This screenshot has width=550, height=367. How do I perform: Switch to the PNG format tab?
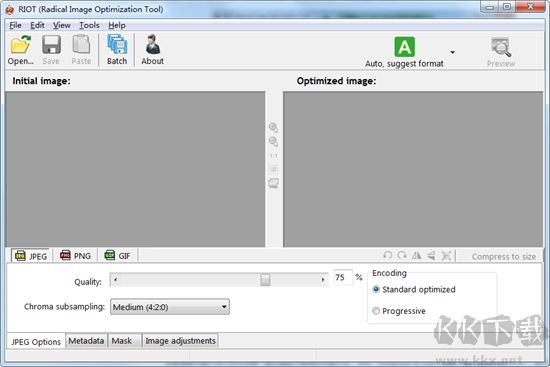pyautogui.click(x=75, y=255)
